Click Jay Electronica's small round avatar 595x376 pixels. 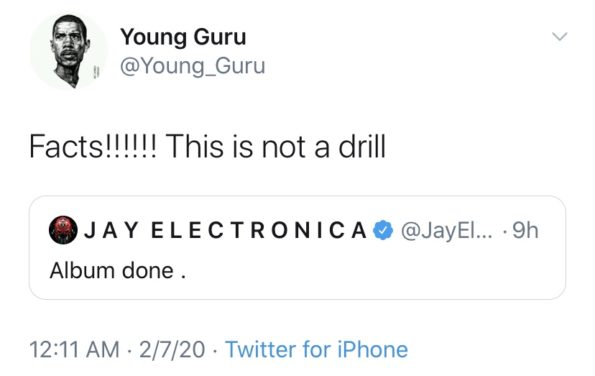tap(63, 230)
